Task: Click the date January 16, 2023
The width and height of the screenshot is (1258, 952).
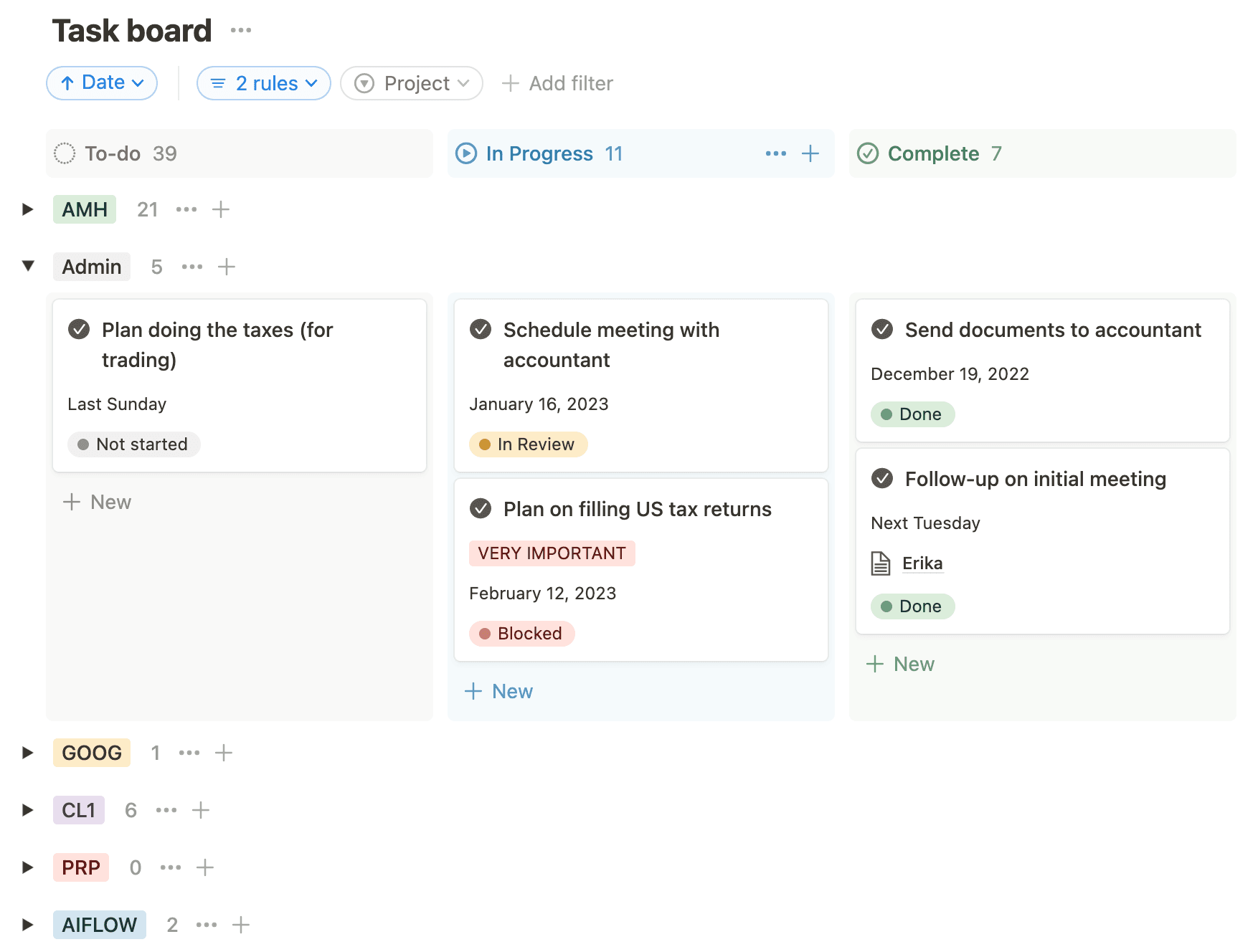Action: pos(539,404)
